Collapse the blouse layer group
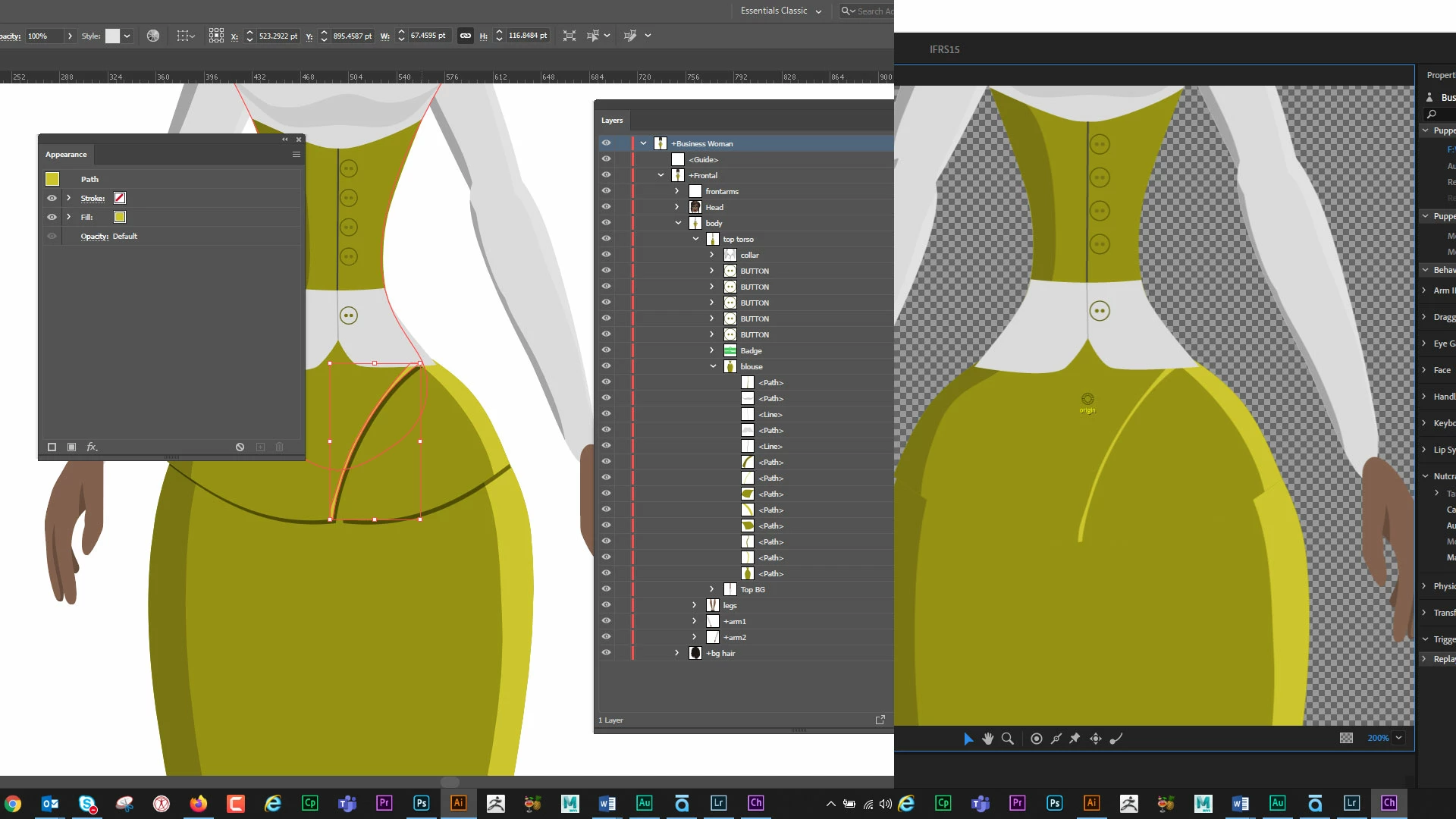 (x=713, y=366)
